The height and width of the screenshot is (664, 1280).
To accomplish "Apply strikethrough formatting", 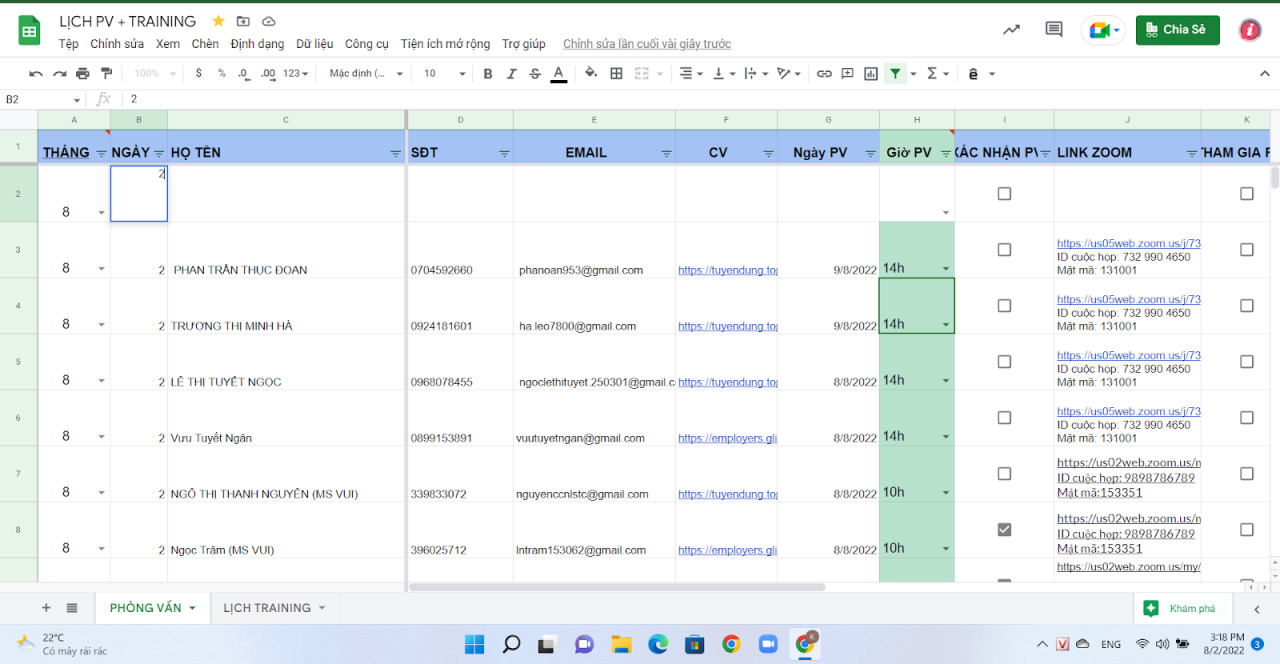I will pos(536,73).
